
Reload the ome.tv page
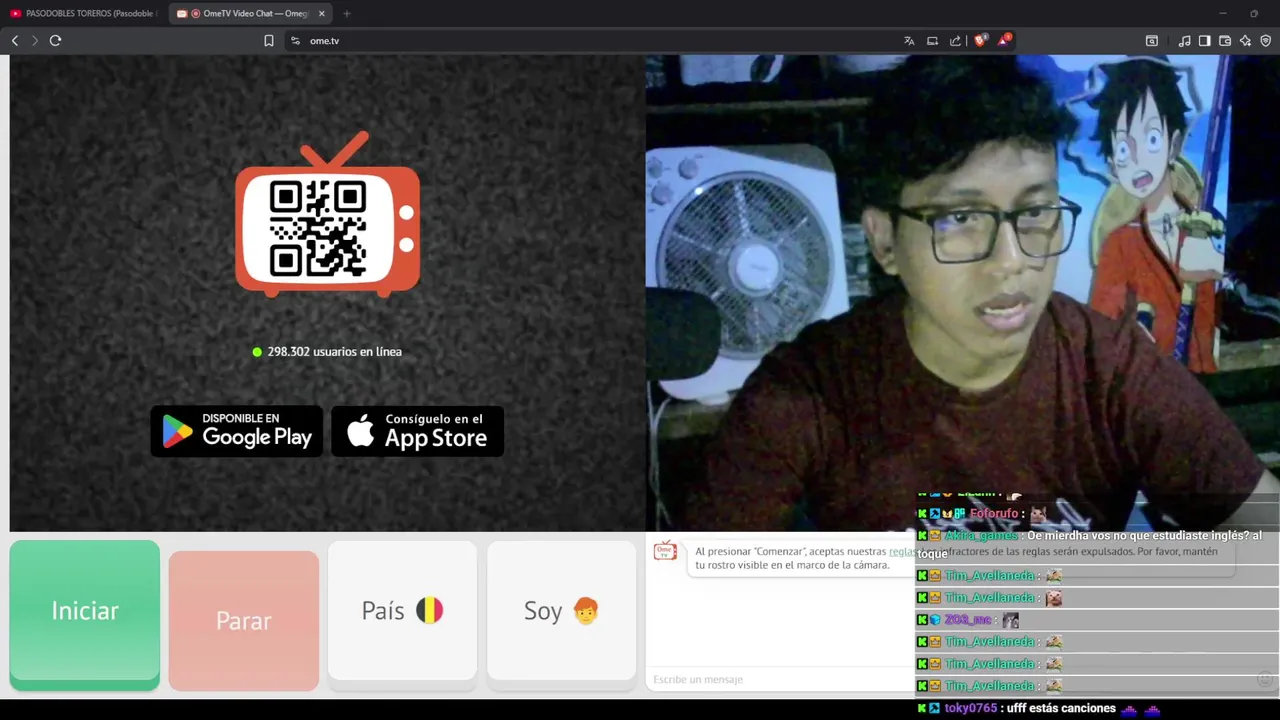pyautogui.click(x=56, y=41)
